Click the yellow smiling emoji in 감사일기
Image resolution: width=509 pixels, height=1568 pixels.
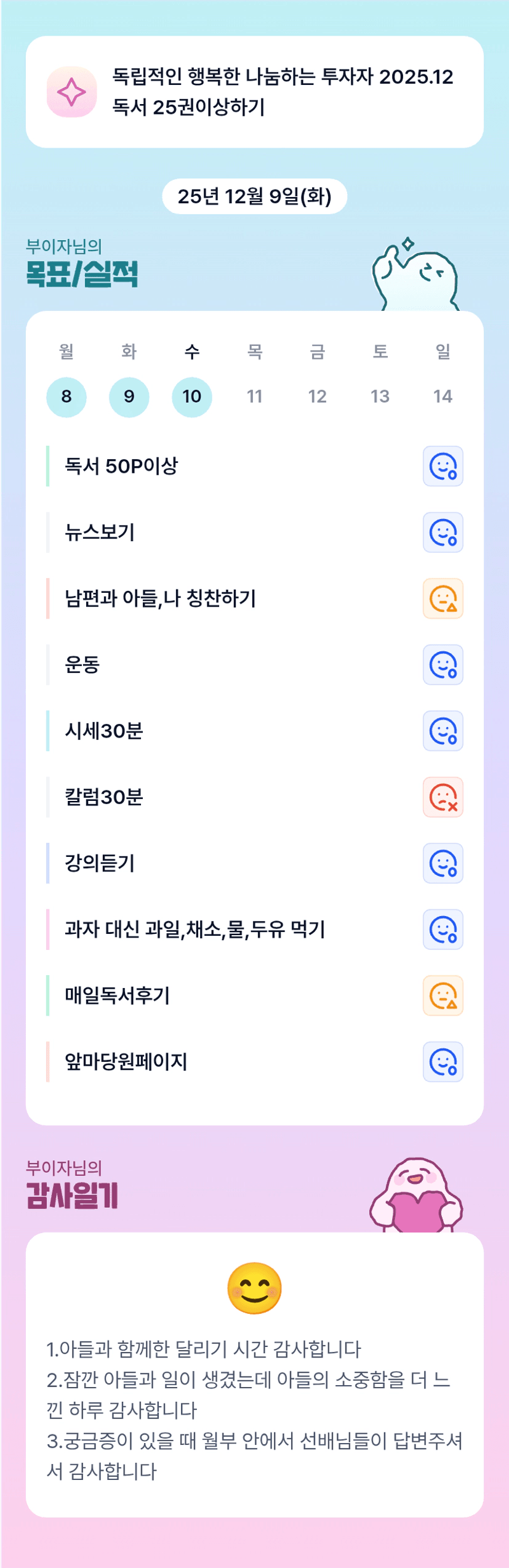(x=254, y=1289)
